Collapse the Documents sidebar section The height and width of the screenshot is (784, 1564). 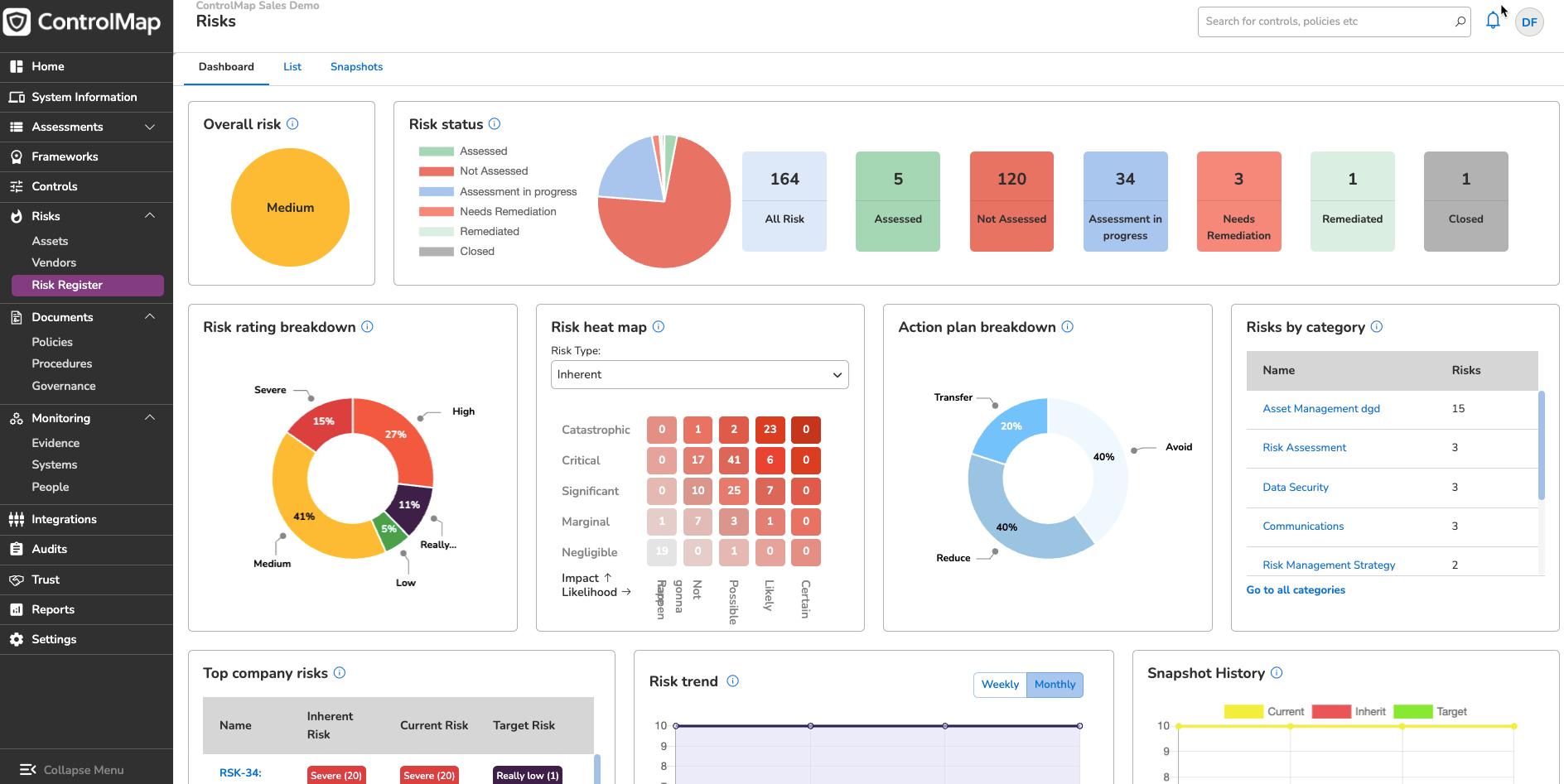[150, 317]
